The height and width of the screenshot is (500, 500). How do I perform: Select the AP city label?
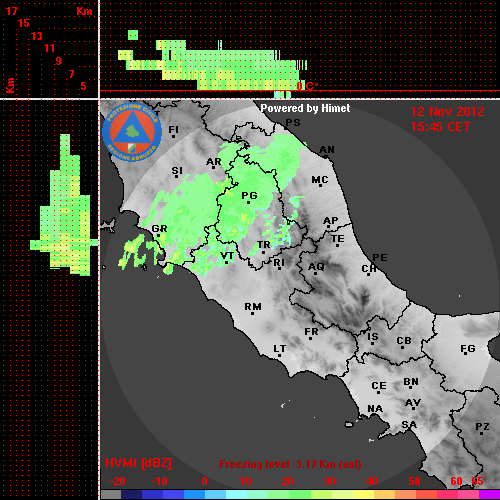coord(331,221)
